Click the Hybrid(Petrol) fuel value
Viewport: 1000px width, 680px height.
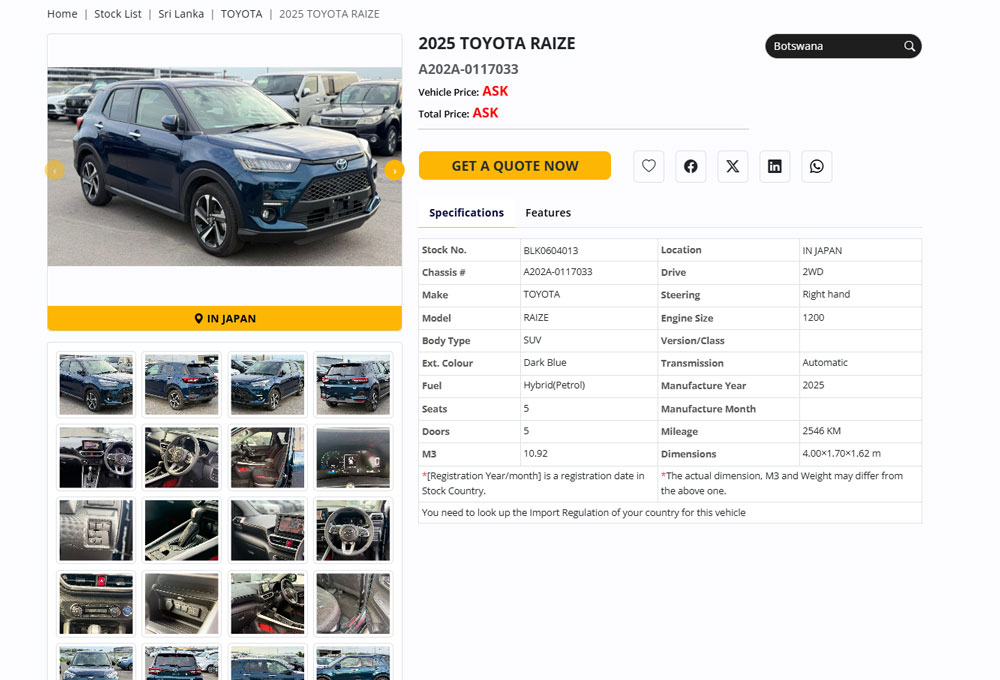(x=554, y=385)
